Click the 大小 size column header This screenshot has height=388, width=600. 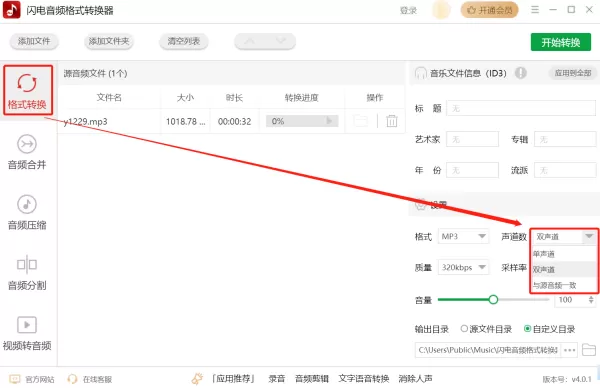(185, 98)
